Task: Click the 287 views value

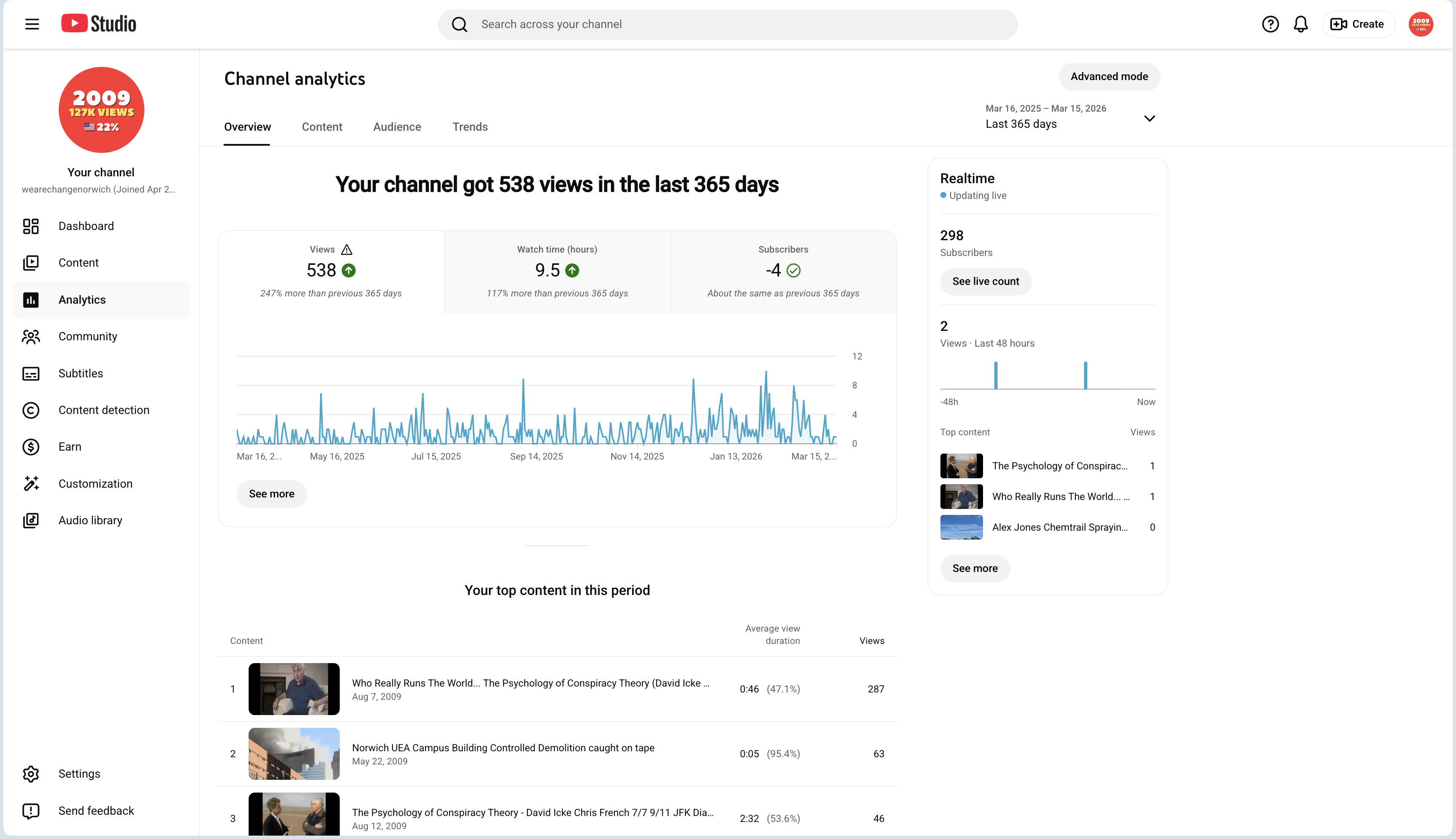Action: pos(875,689)
